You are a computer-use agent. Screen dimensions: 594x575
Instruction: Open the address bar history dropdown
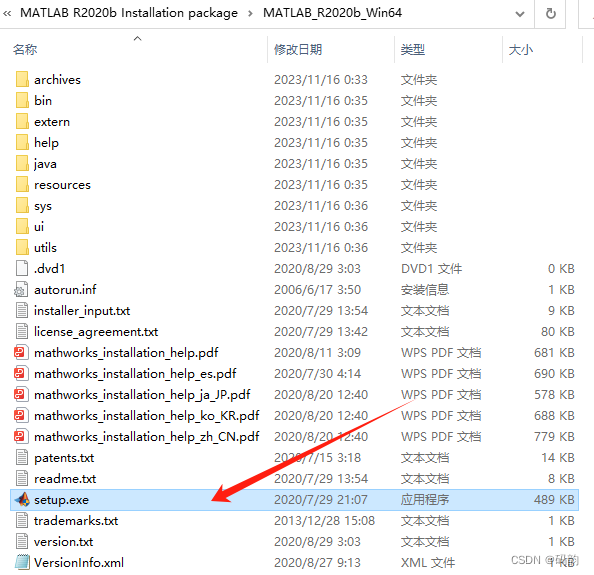(x=520, y=14)
